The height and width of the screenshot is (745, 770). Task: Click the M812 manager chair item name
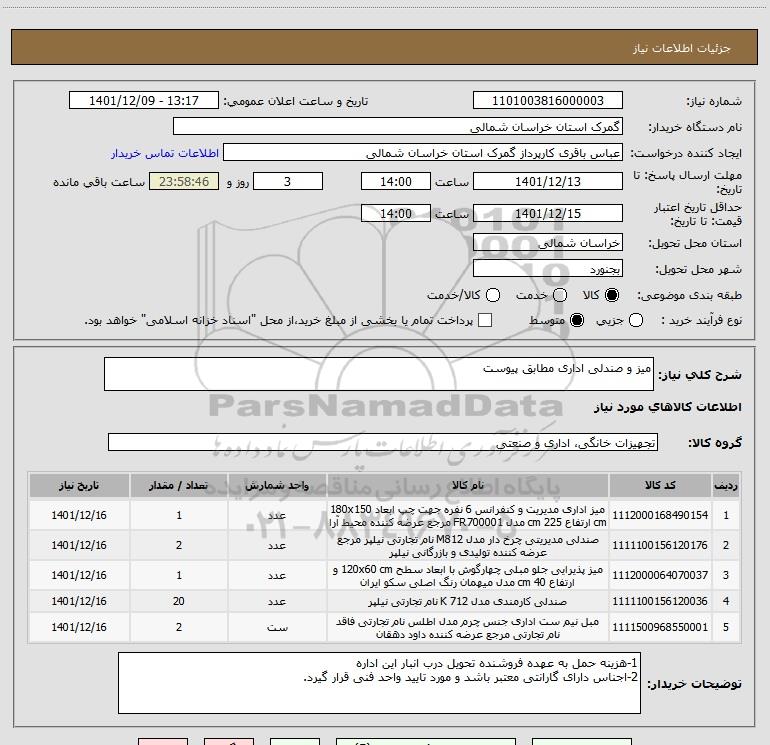(468, 546)
